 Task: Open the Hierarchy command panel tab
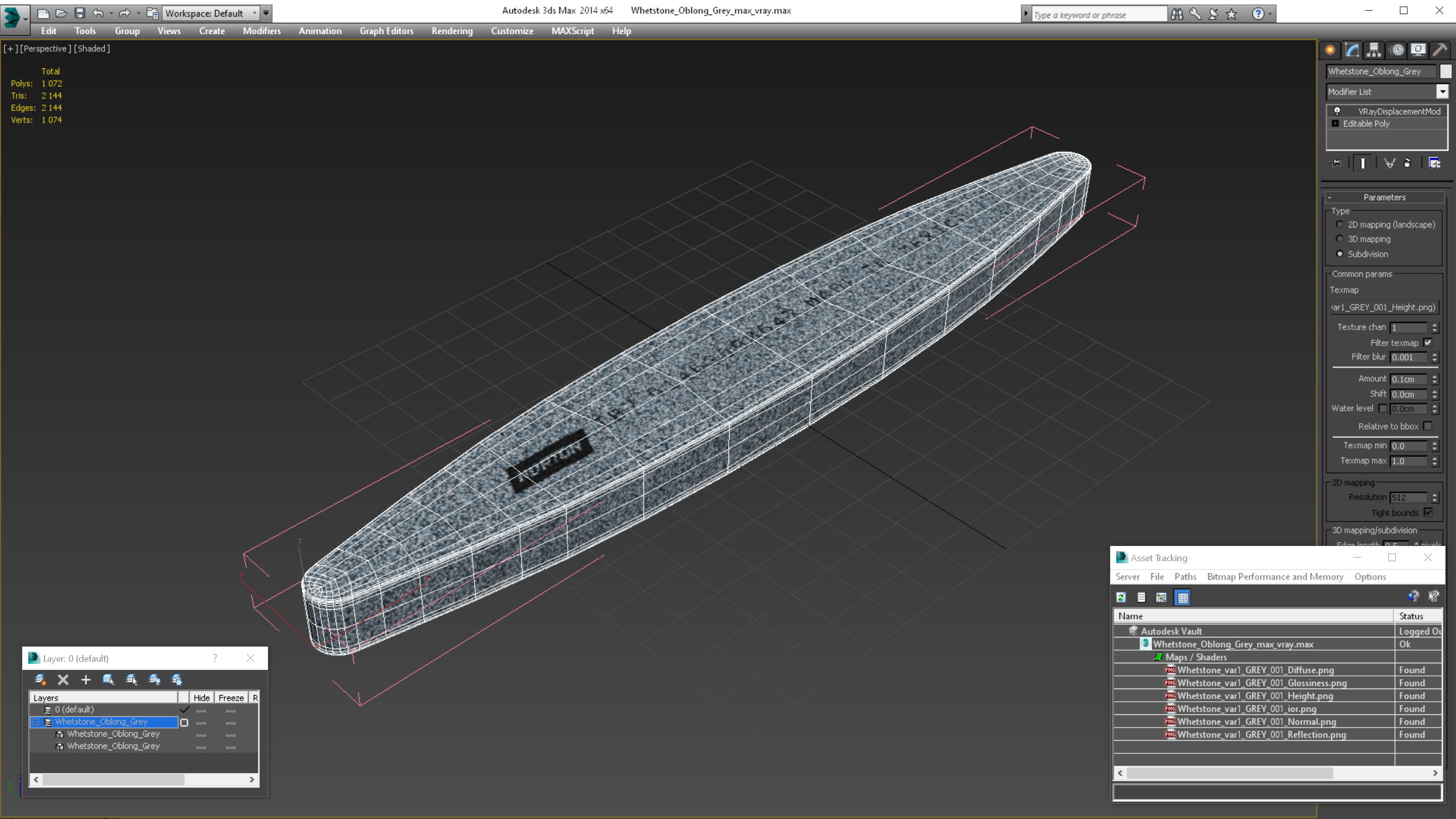[x=1374, y=51]
